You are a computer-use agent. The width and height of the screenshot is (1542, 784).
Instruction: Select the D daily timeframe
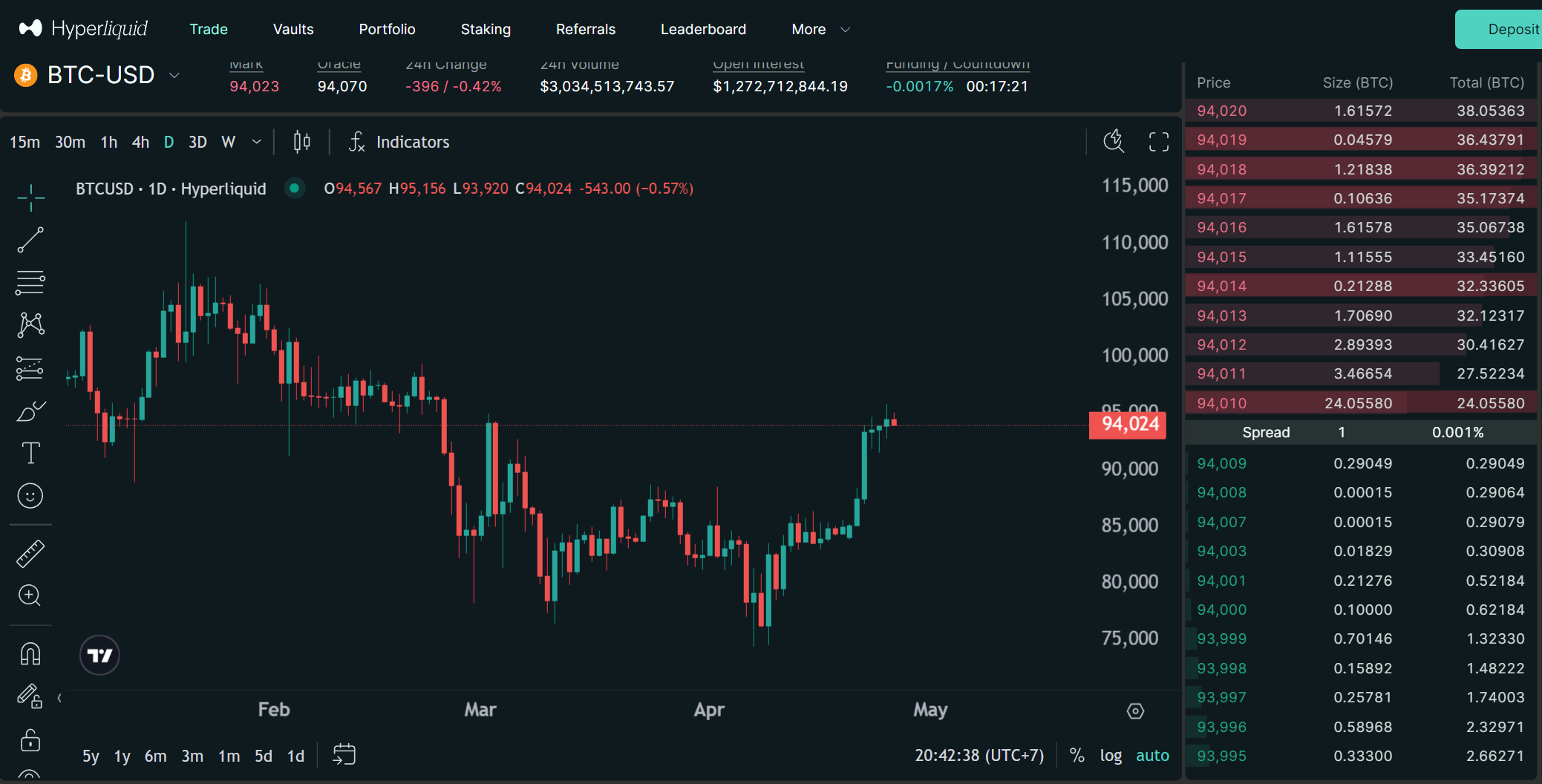[x=169, y=142]
